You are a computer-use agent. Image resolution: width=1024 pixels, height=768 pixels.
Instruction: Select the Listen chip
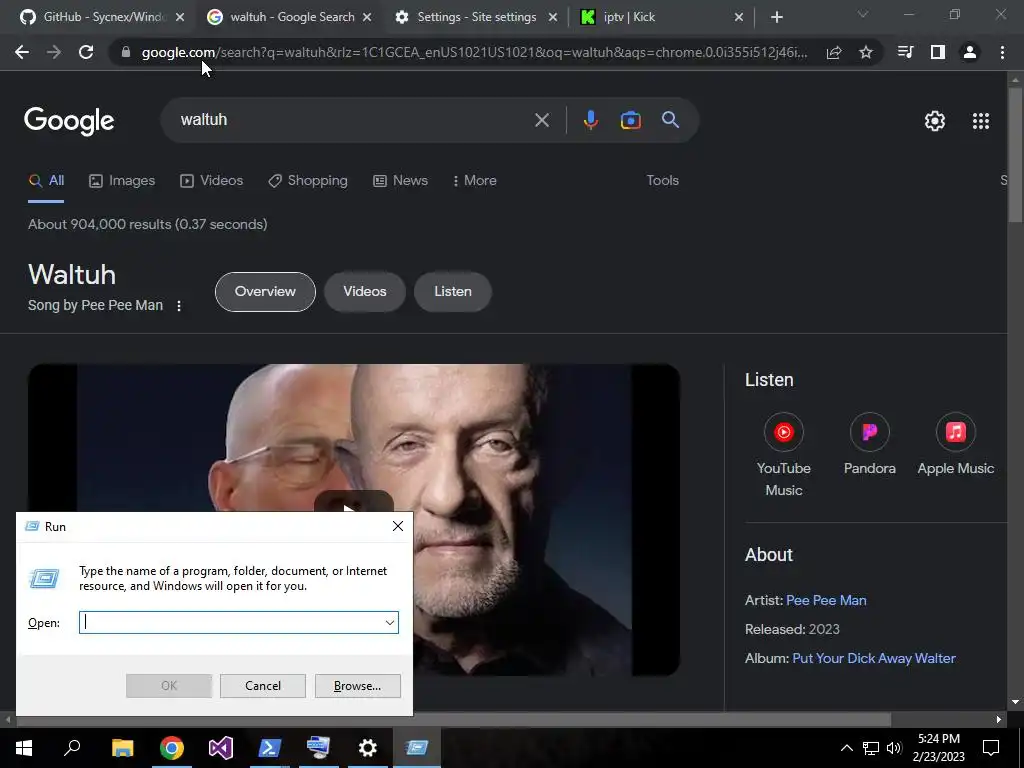(x=453, y=292)
